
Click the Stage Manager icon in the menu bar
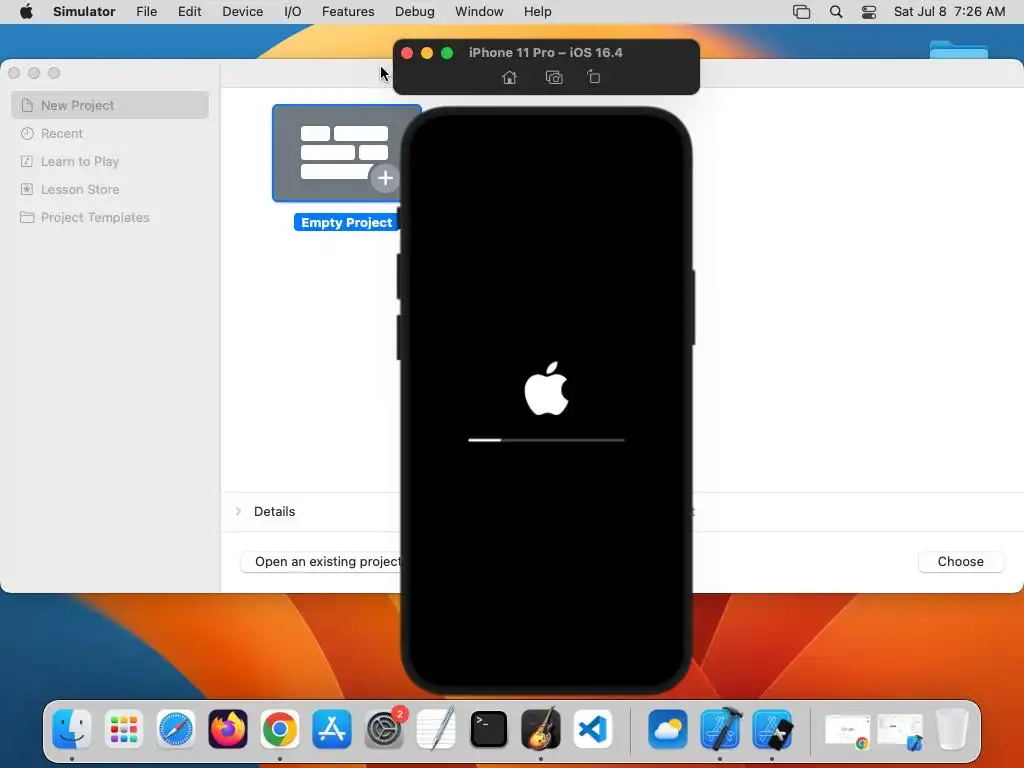pyautogui.click(x=801, y=12)
